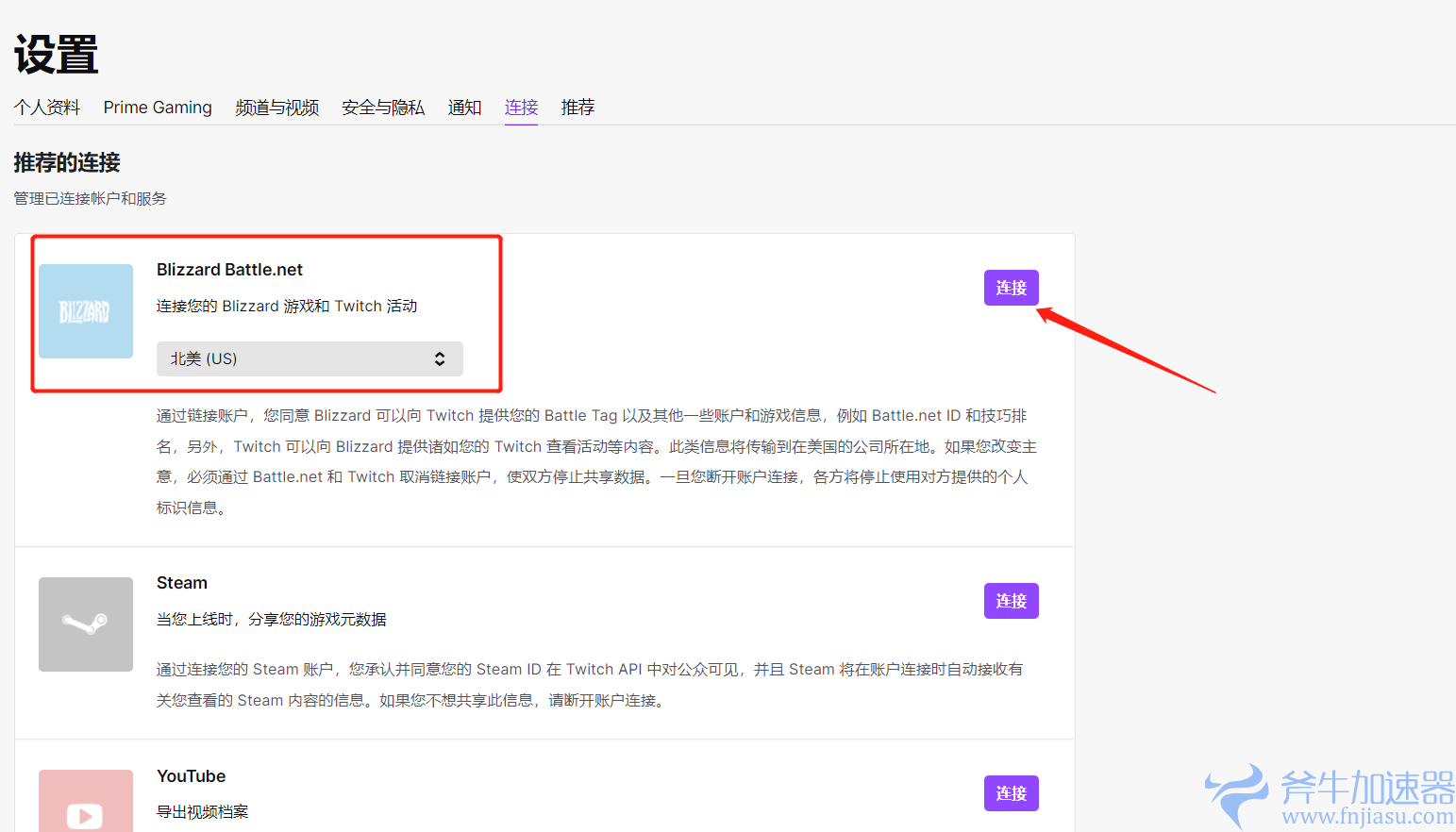Open the 安全与隐私 tab

pos(382,108)
